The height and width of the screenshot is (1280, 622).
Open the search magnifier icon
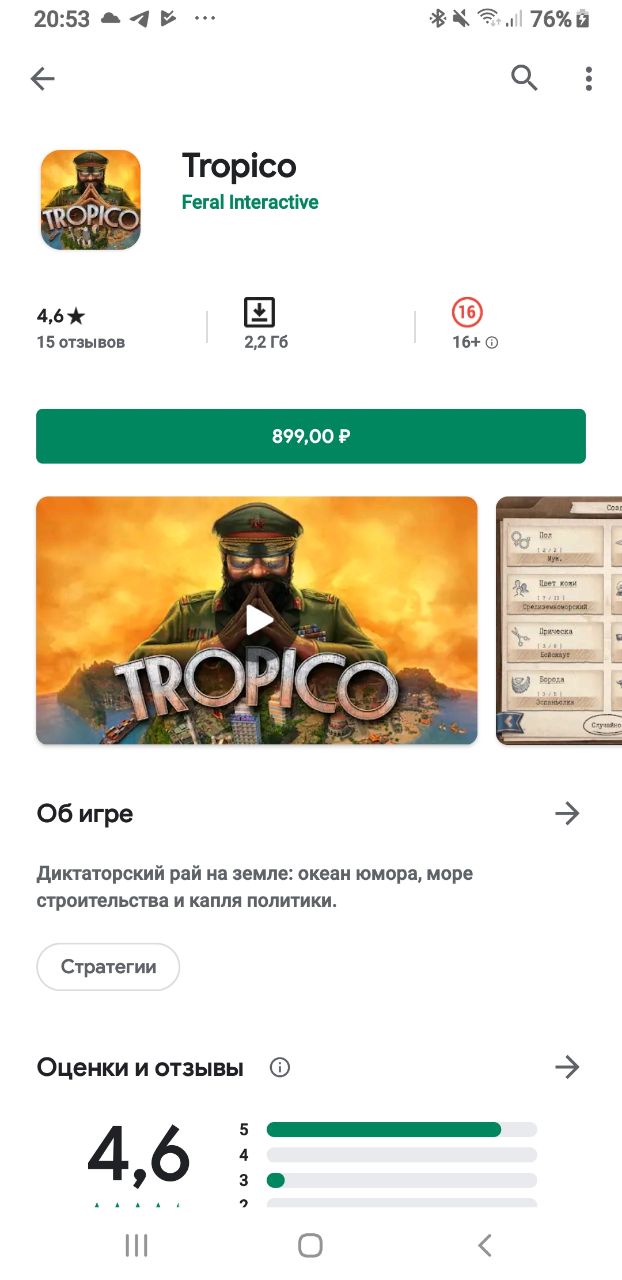[525, 78]
